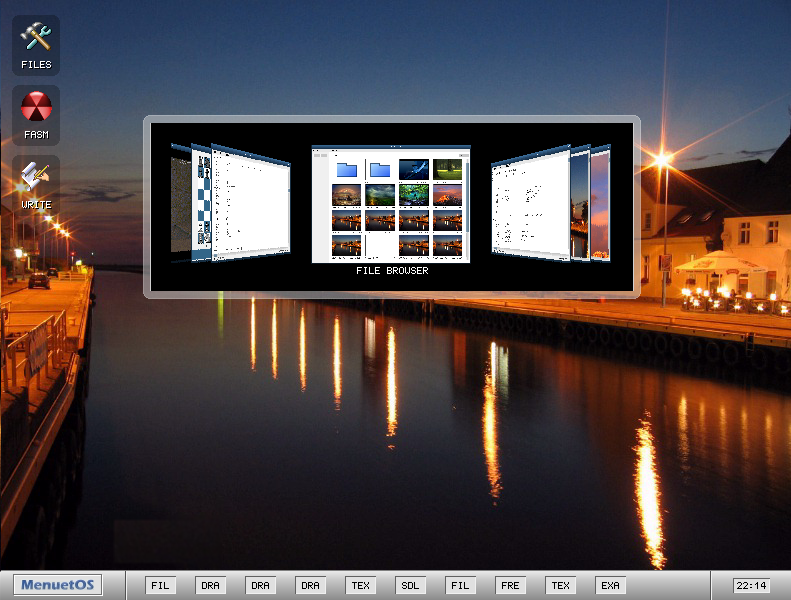Viewport: 791px width, 600px height.
Task: Switch to the FIL button beside FRE
Action: [461, 586]
